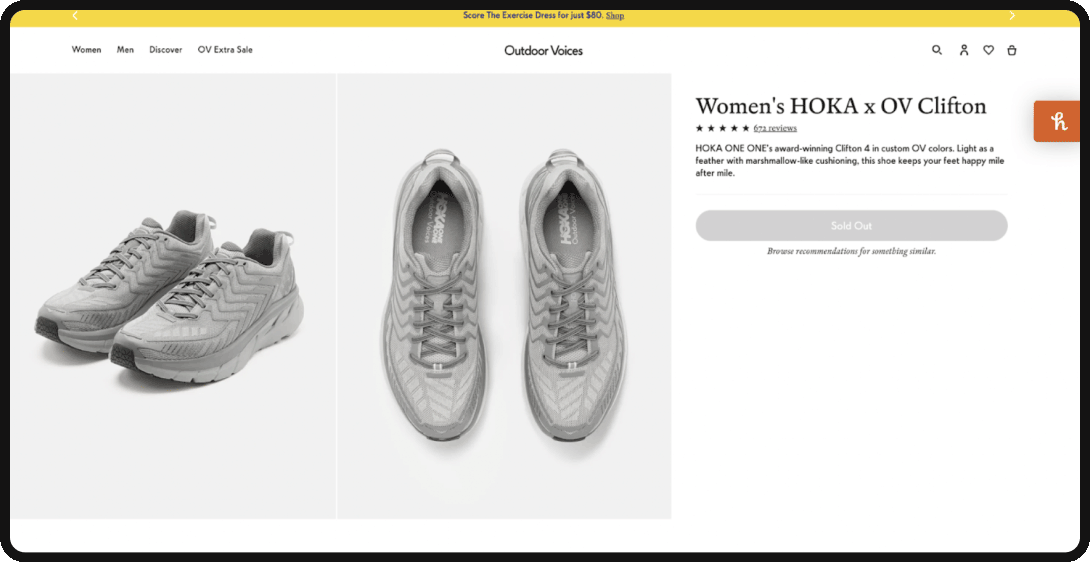The width and height of the screenshot is (1090, 563).
Task: View the top-down shoe photo
Action: click(504, 296)
